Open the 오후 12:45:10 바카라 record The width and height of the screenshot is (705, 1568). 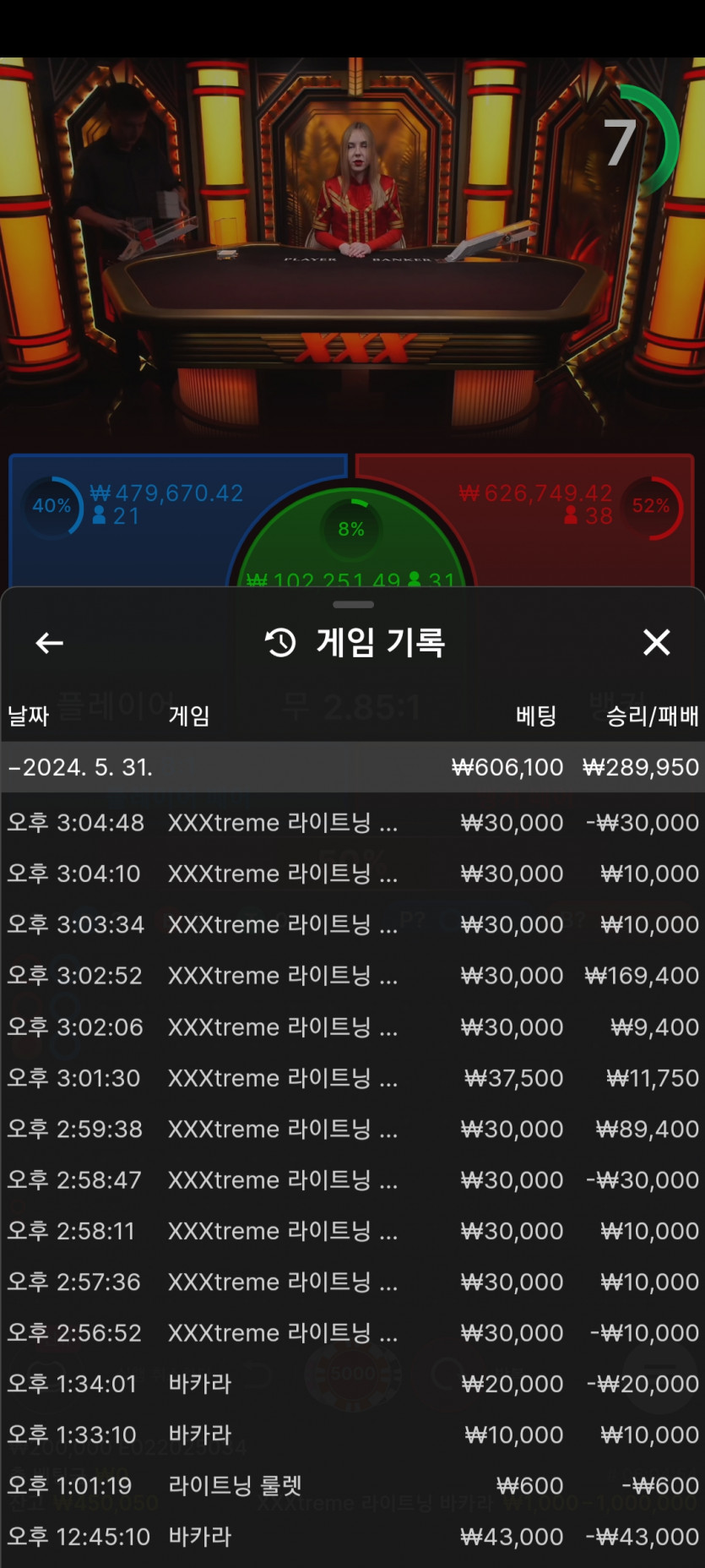coord(353,1537)
